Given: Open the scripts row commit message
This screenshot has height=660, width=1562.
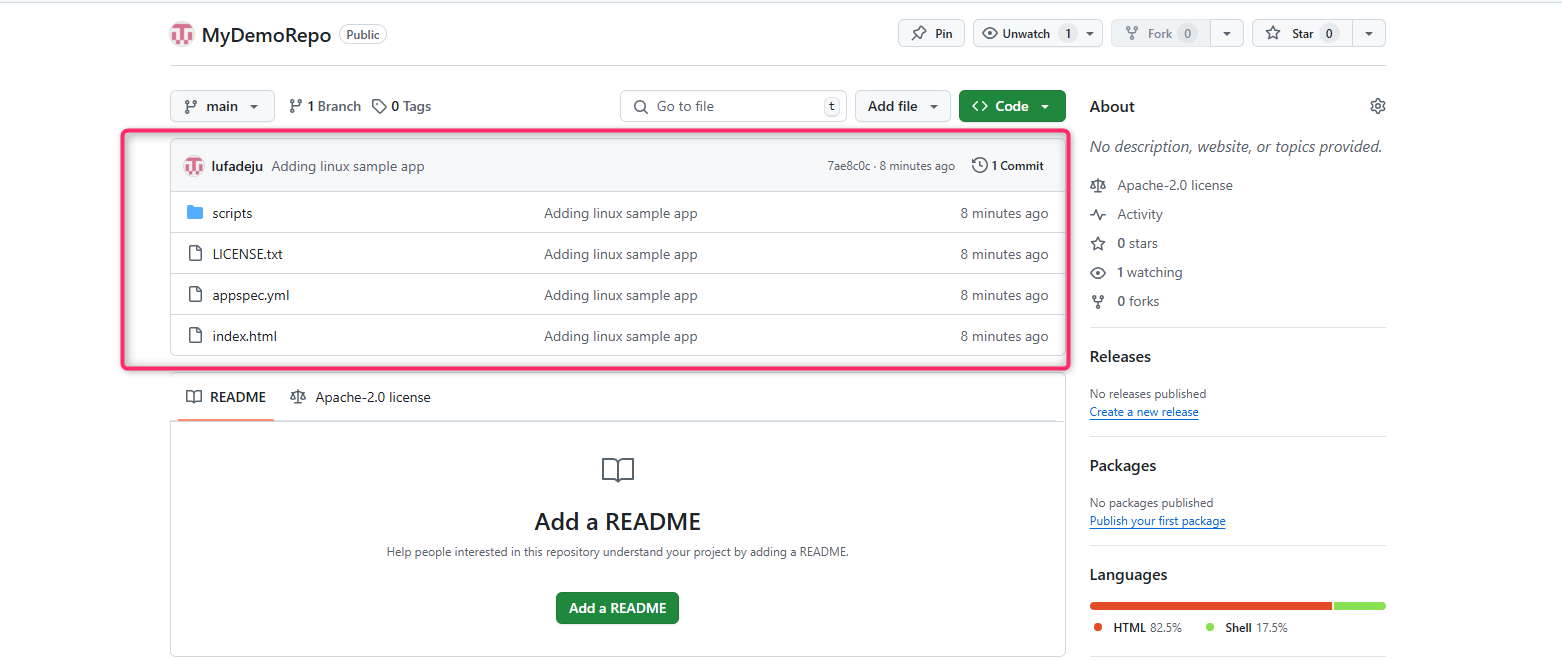Looking at the screenshot, I should pyautogui.click(x=621, y=213).
